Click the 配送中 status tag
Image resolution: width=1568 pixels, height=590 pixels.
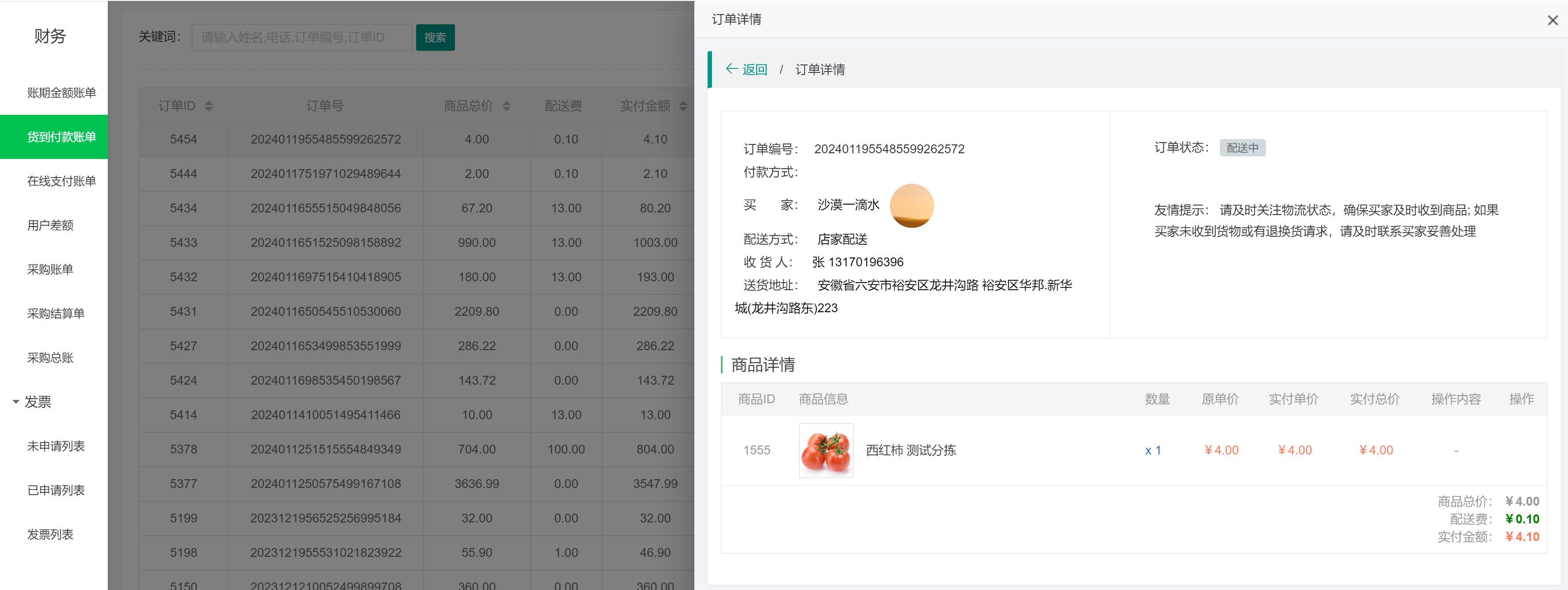pos(1242,148)
